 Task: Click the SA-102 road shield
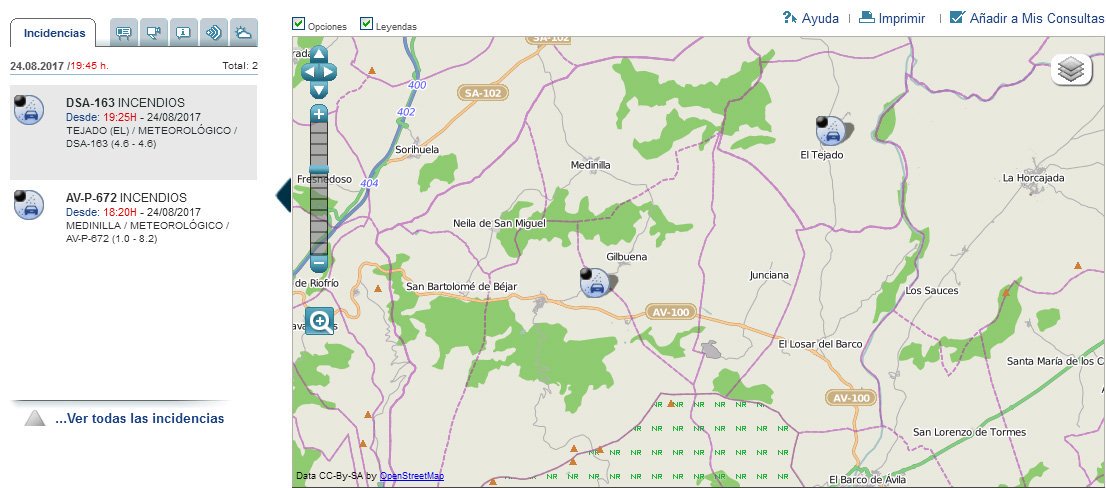483,92
